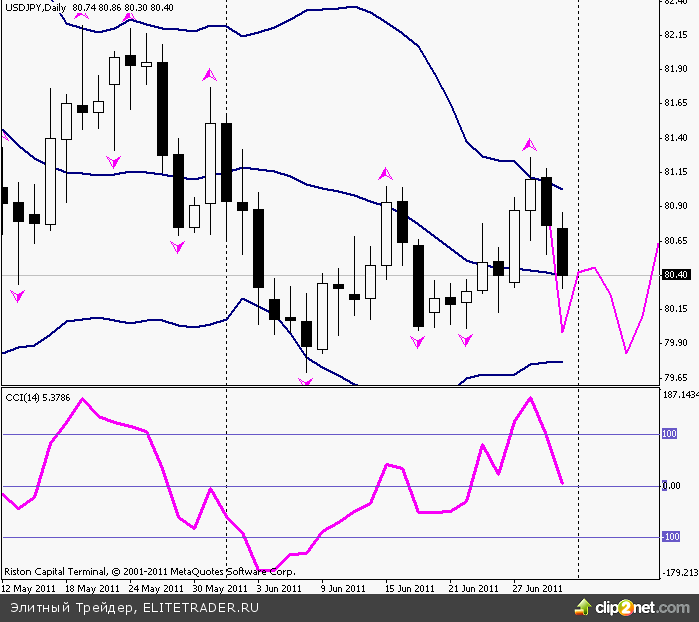Click the down fractal arrow below the leftmost candles

(18, 295)
